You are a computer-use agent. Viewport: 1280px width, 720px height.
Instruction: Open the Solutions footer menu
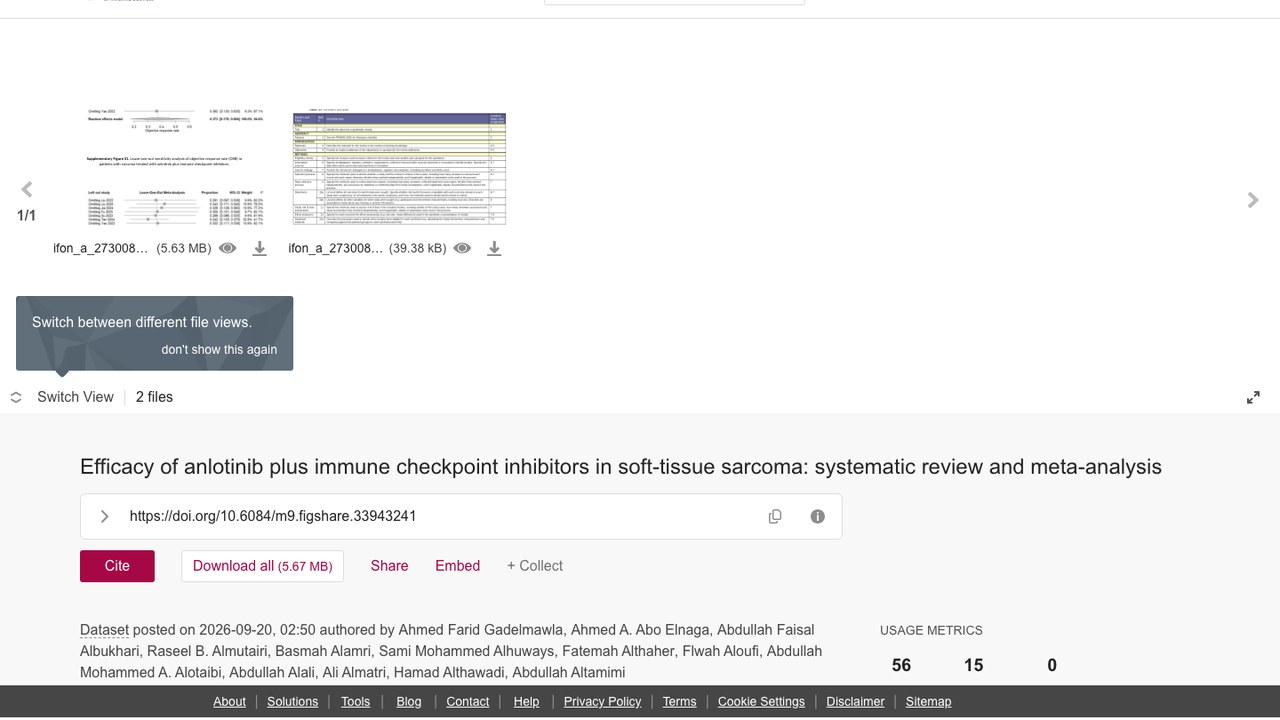point(292,702)
